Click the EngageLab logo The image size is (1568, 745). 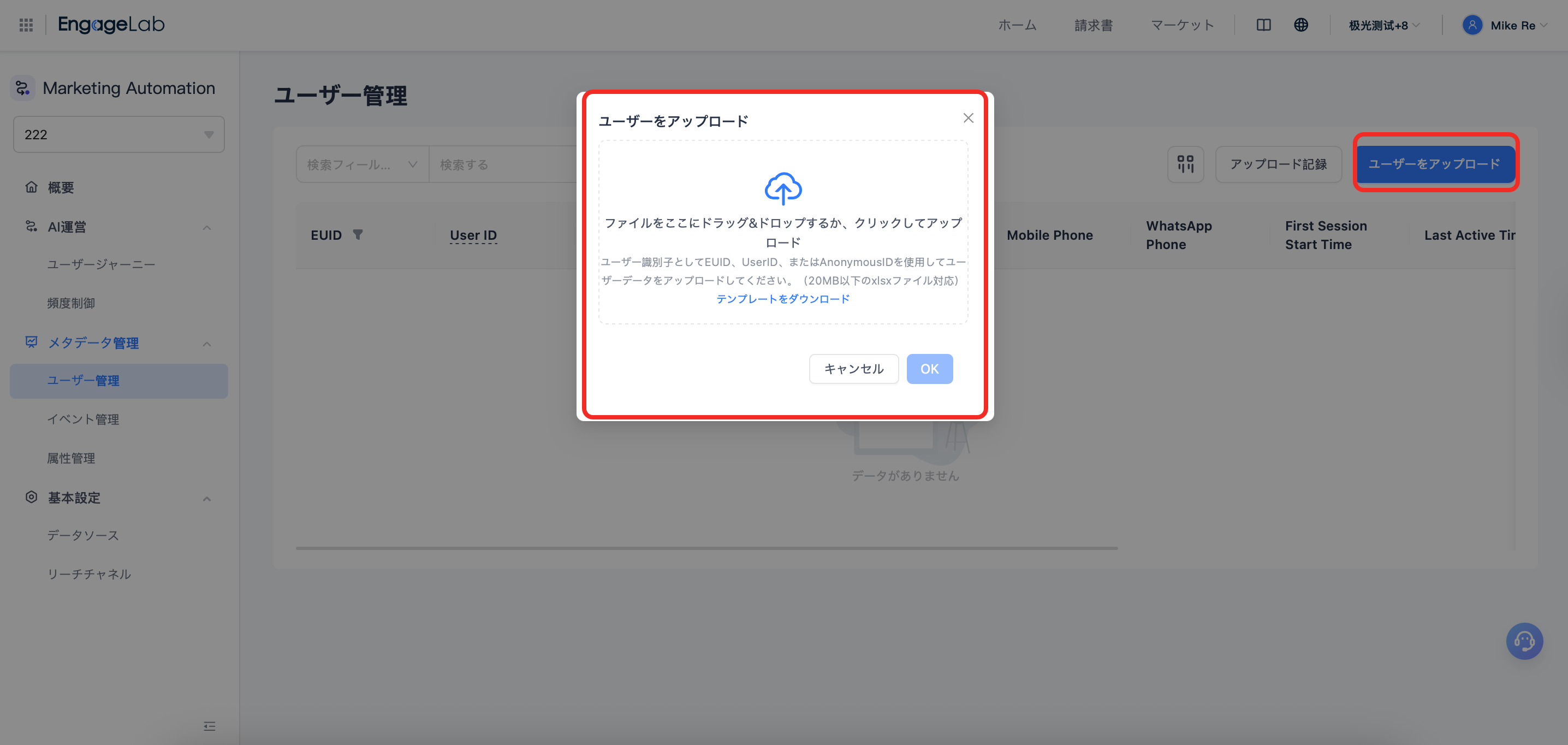[x=110, y=25]
